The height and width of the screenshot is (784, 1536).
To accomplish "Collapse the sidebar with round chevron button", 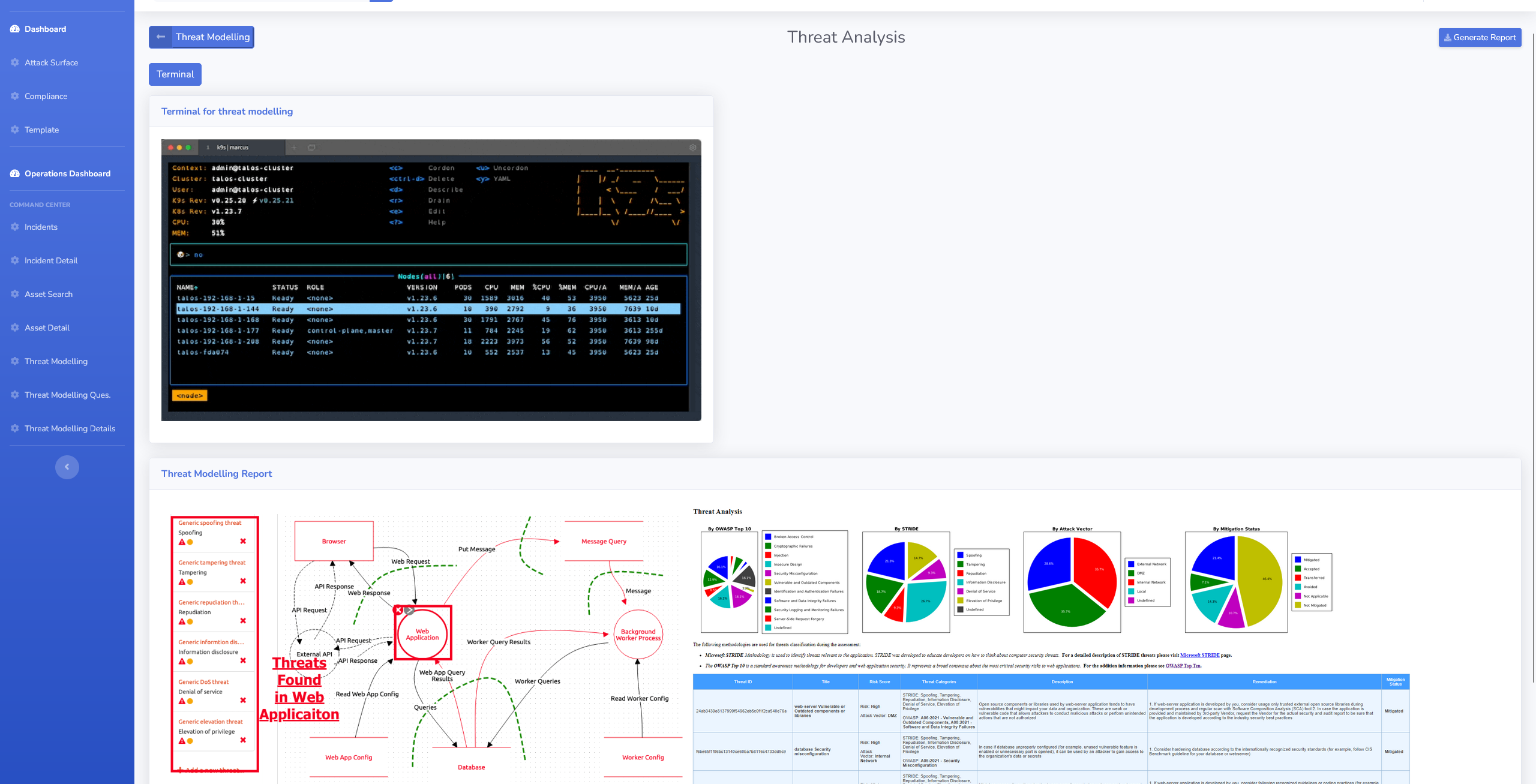I will click(x=67, y=467).
